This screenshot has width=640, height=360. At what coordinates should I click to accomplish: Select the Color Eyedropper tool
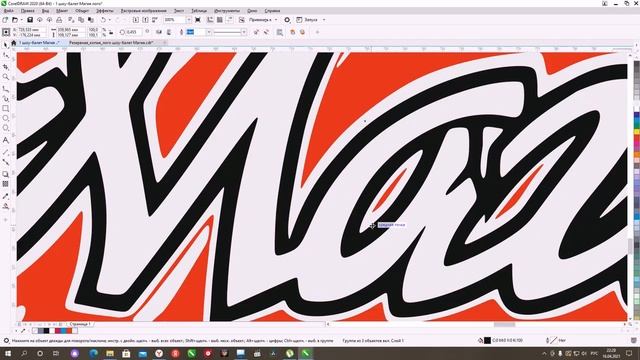pos(5,196)
